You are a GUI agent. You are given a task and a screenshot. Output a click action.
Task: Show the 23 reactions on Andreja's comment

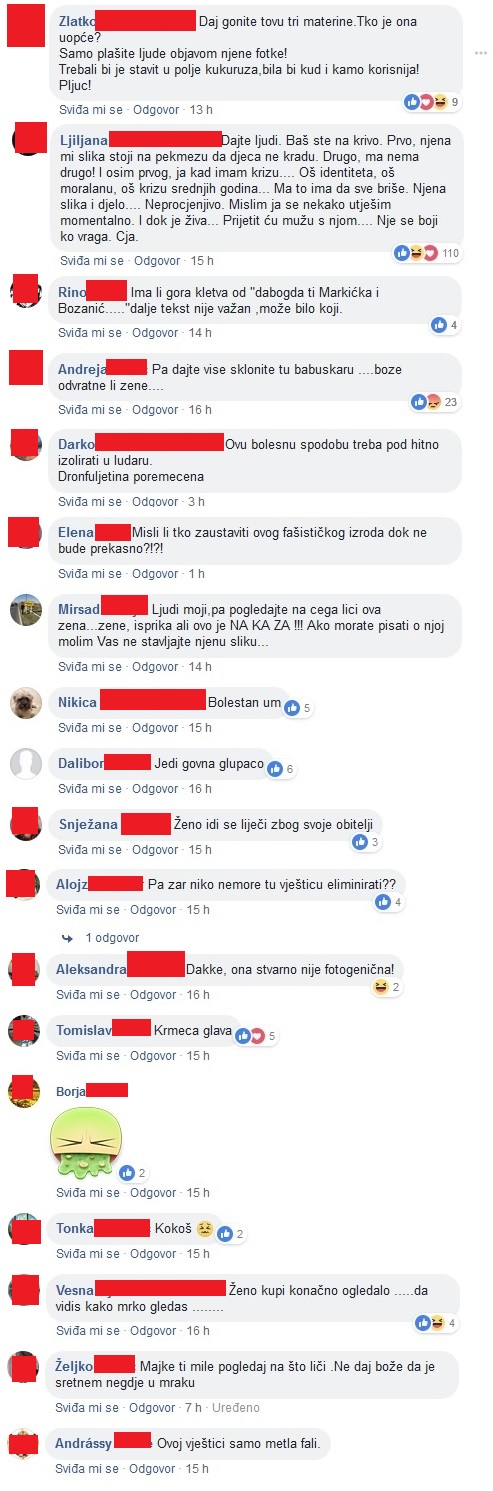point(436,402)
